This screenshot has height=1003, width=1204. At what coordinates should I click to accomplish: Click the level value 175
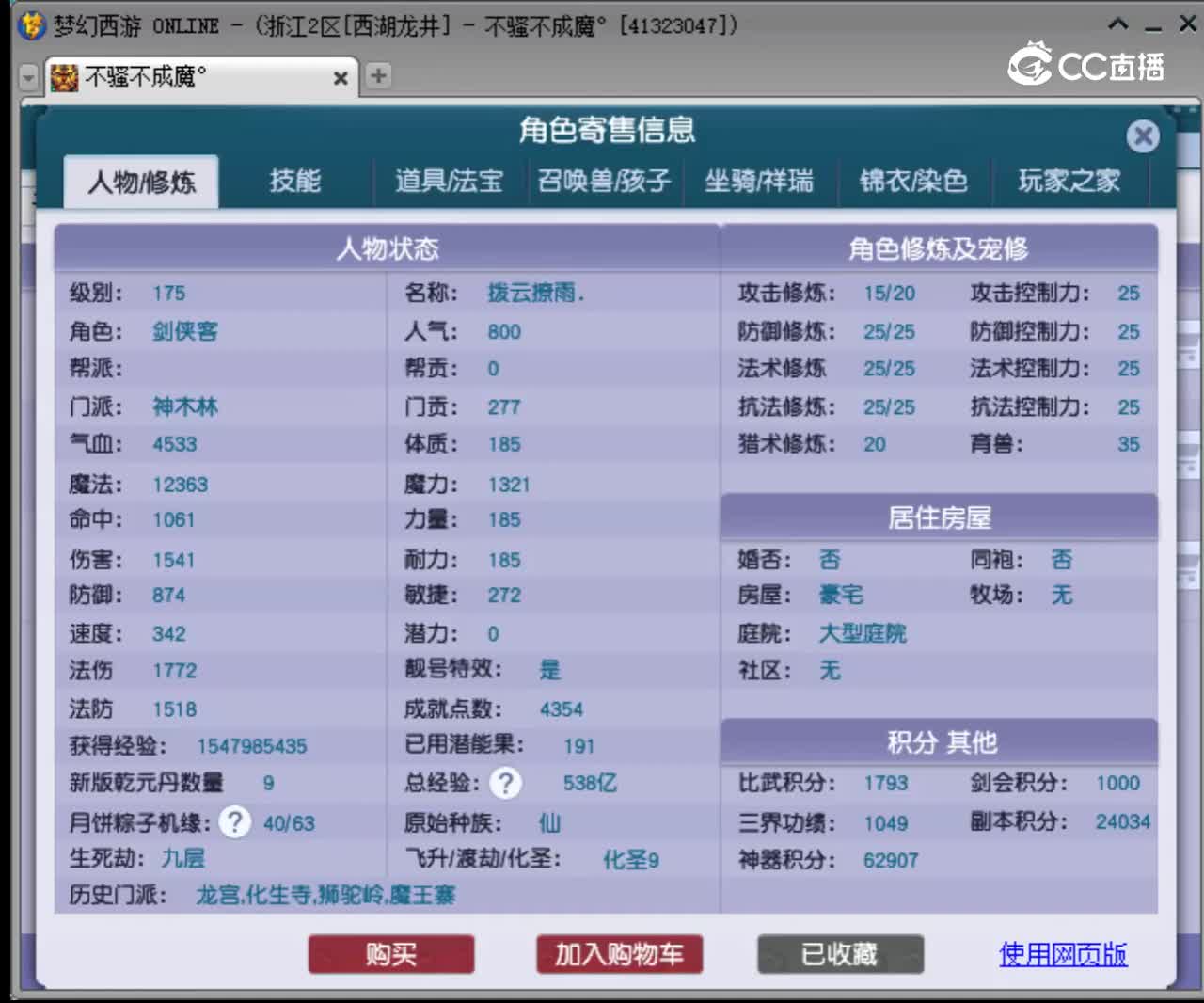[x=169, y=294]
